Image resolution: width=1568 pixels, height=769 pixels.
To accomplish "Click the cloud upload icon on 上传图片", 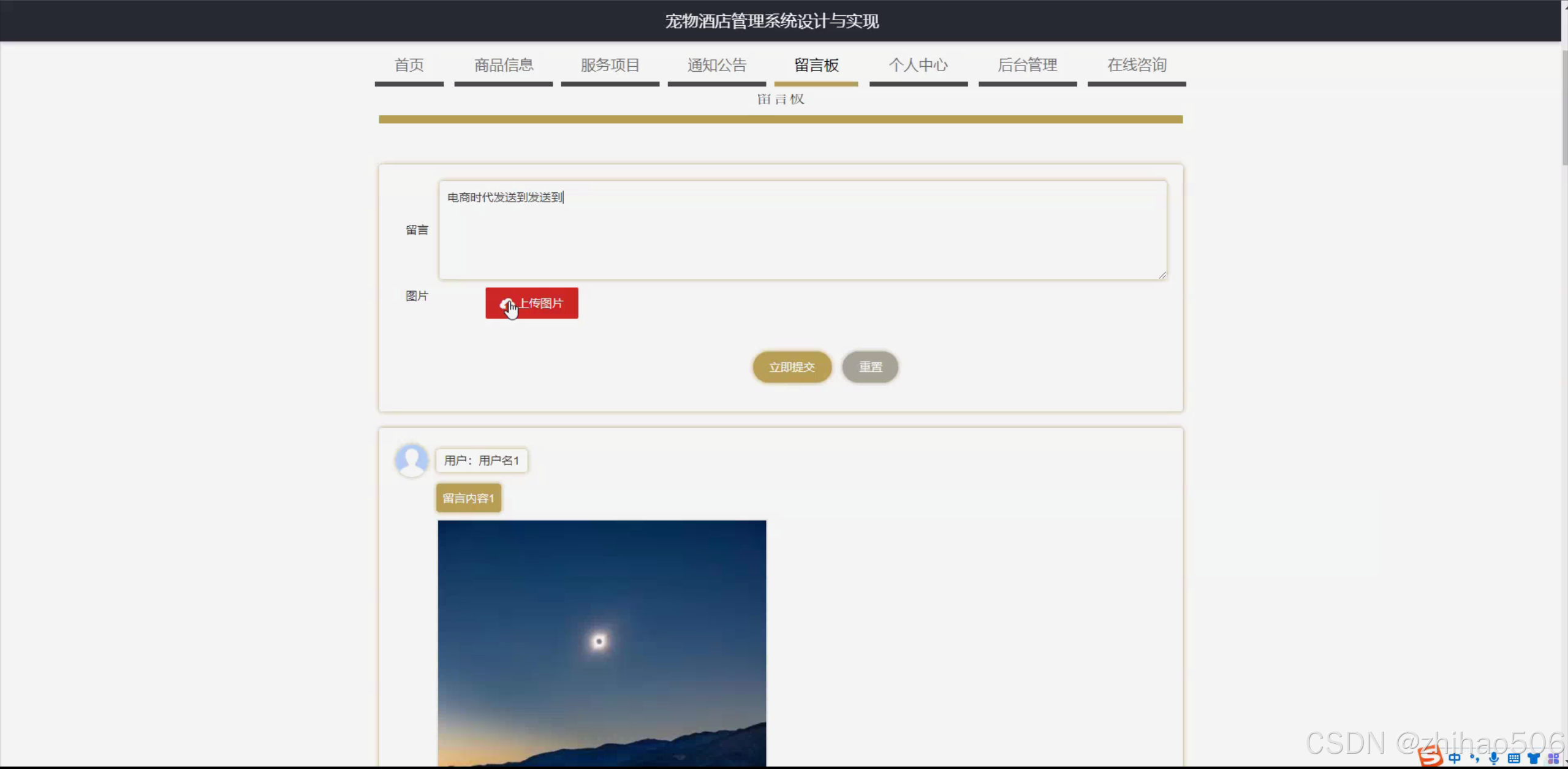I will point(506,303).
